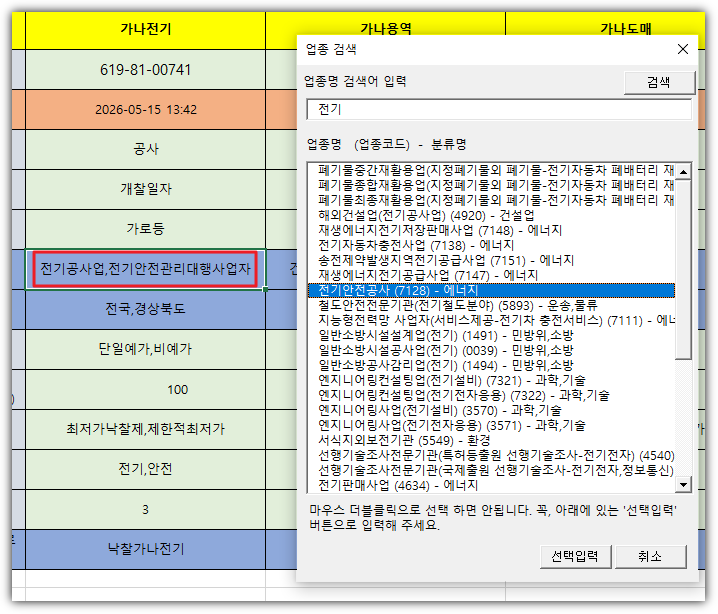
Task: Select 선행기술조사전문기관(특허등출원) (4540) row
Action: (491, 455)
